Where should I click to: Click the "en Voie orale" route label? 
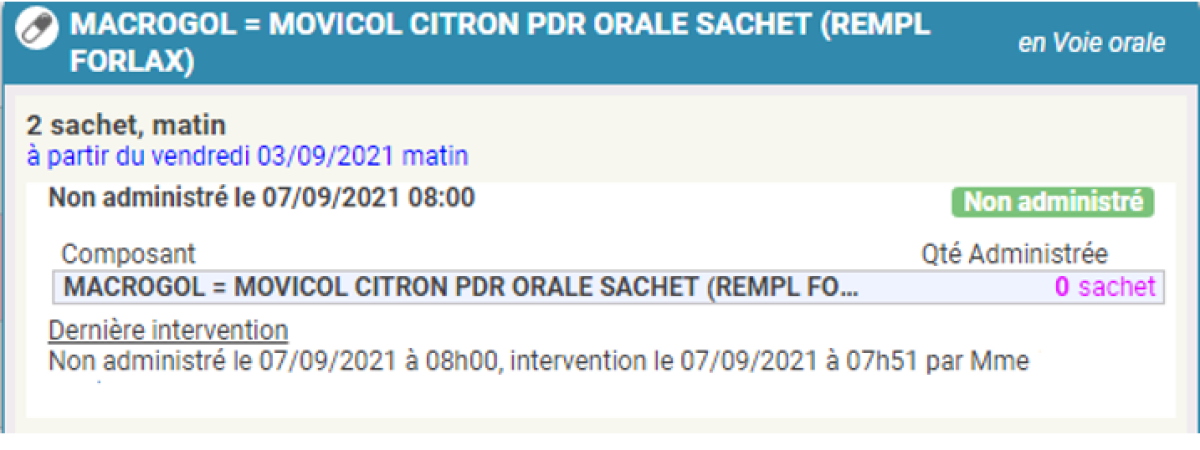coord(1091,44)
